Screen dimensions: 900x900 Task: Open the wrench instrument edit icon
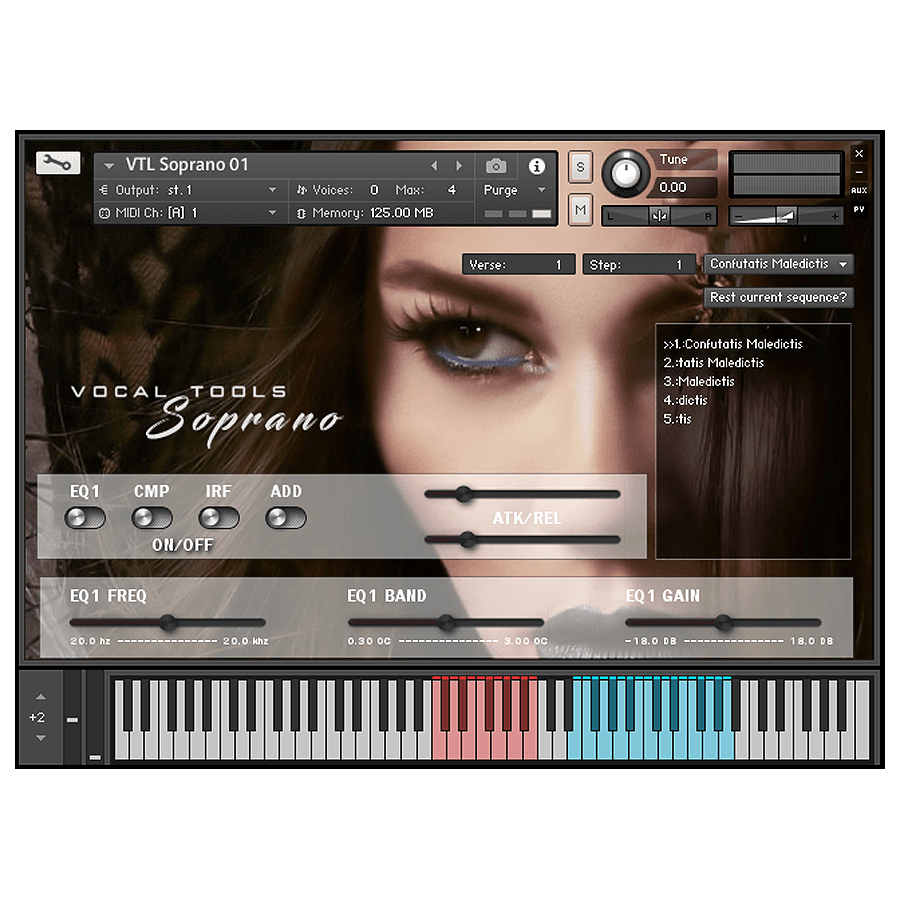[x=58, y=163]
